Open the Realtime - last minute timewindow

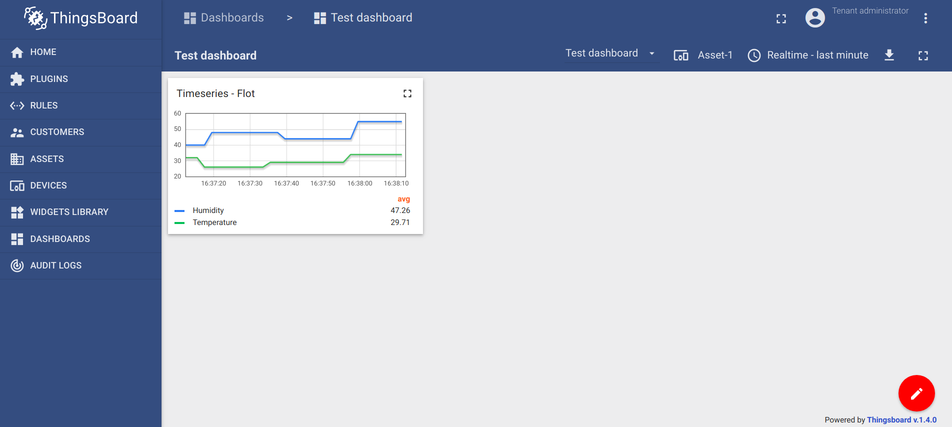[808, 55]
